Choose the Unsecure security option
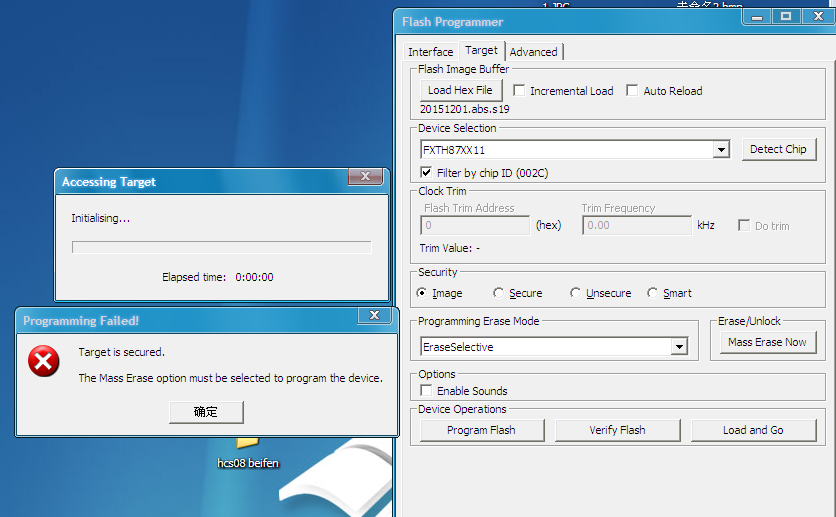 point(575,293)
